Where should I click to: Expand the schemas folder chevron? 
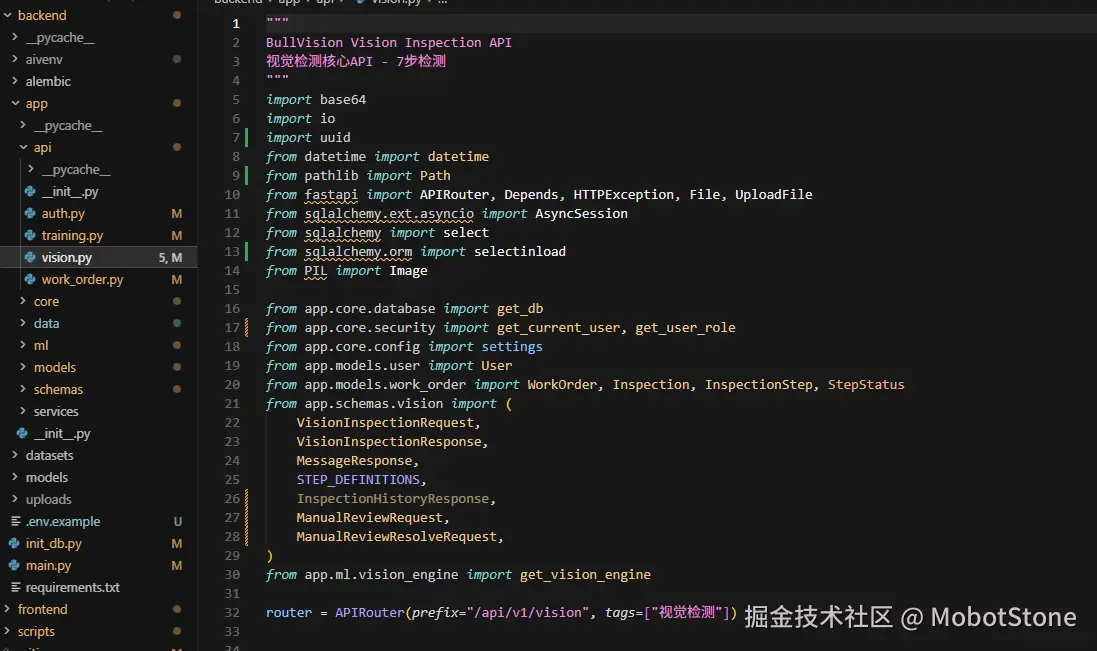(x=23, y=389)
